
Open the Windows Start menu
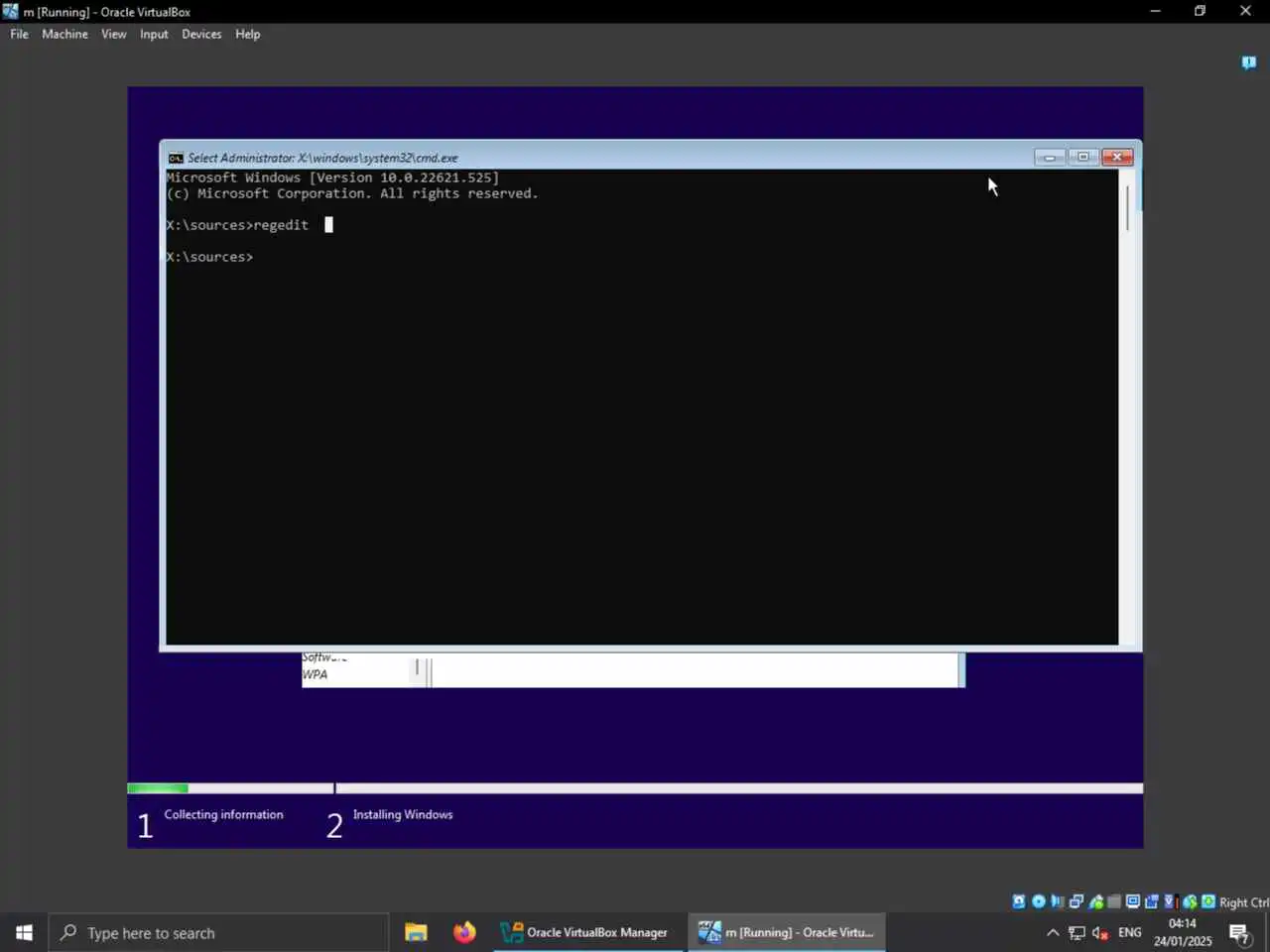24,932
